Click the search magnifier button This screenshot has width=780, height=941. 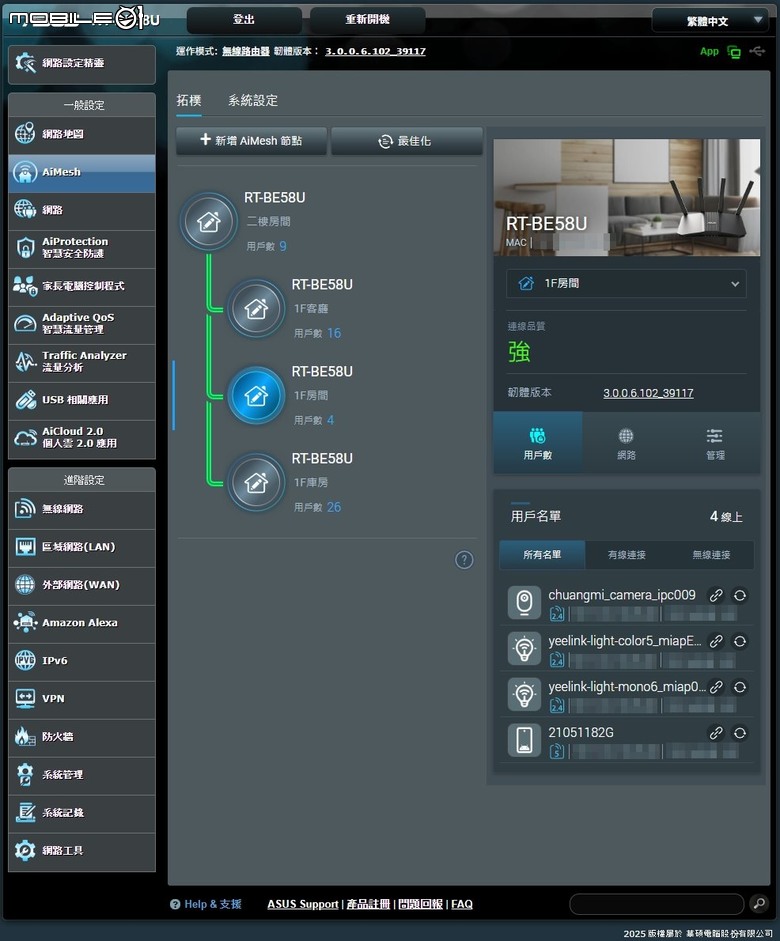[x=759, y=903]
